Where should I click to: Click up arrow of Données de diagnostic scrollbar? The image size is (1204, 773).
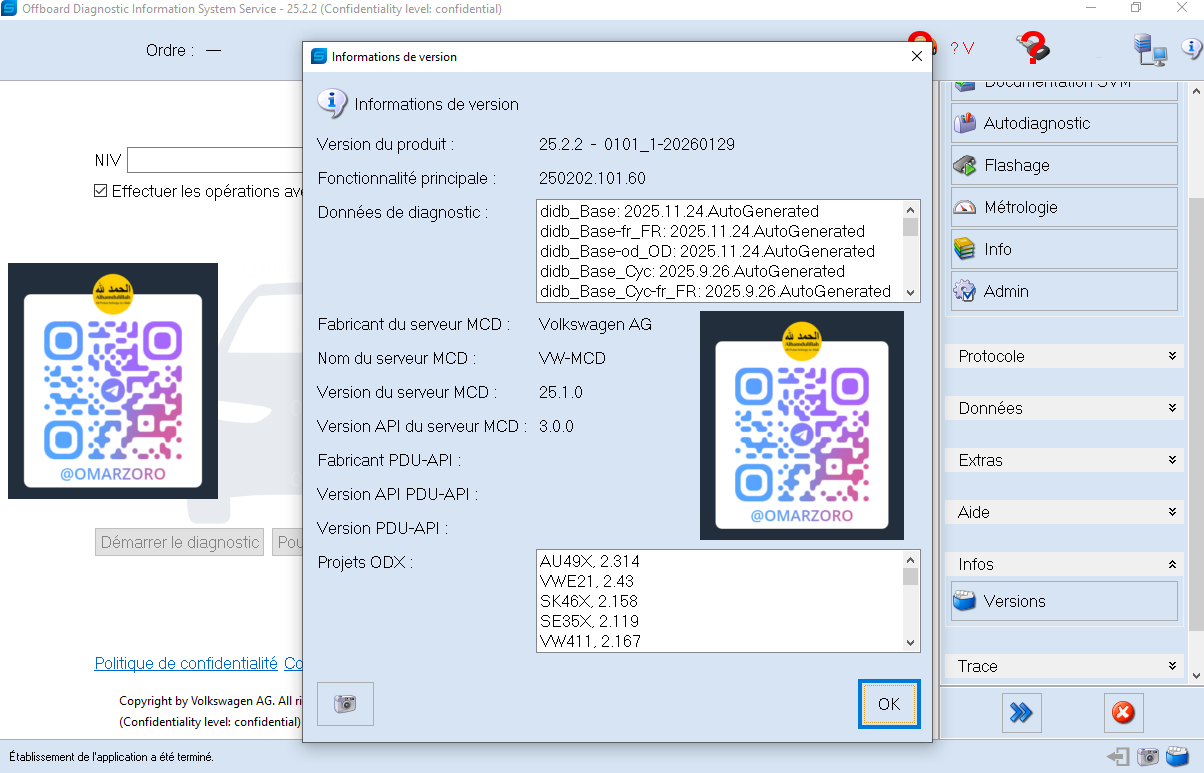pyautogui.click(x=910, y=210)
